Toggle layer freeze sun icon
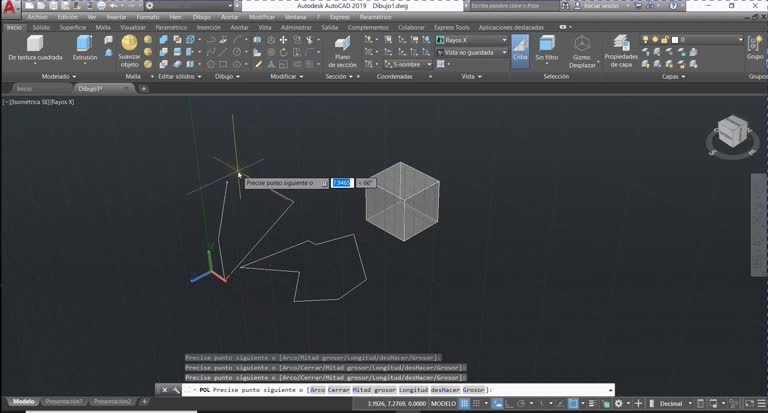 click(x=655, y=40)
